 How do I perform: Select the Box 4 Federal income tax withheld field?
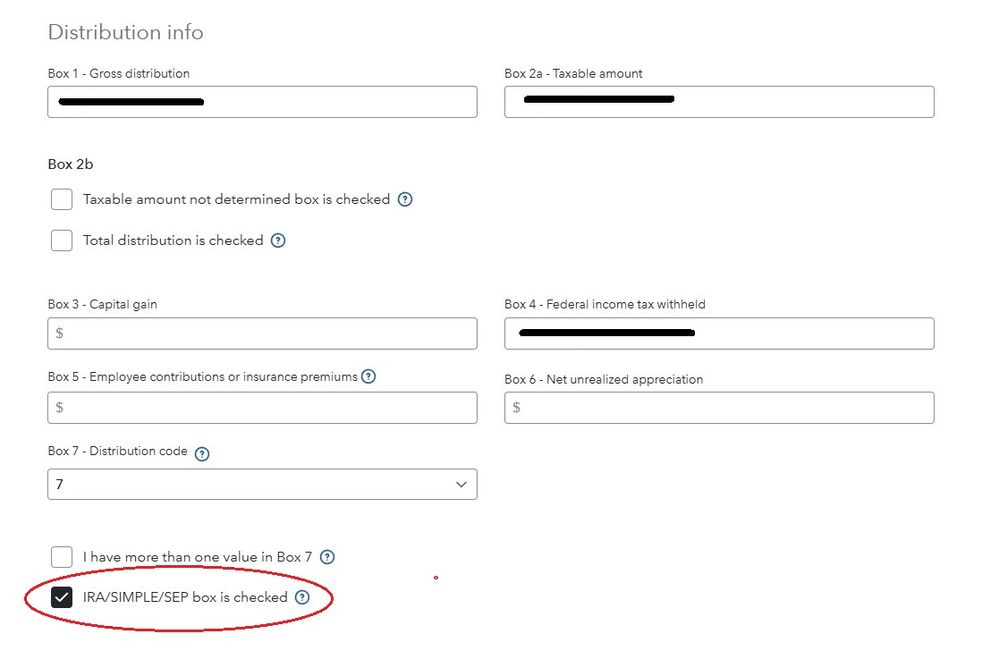click(x=719, y=333)
